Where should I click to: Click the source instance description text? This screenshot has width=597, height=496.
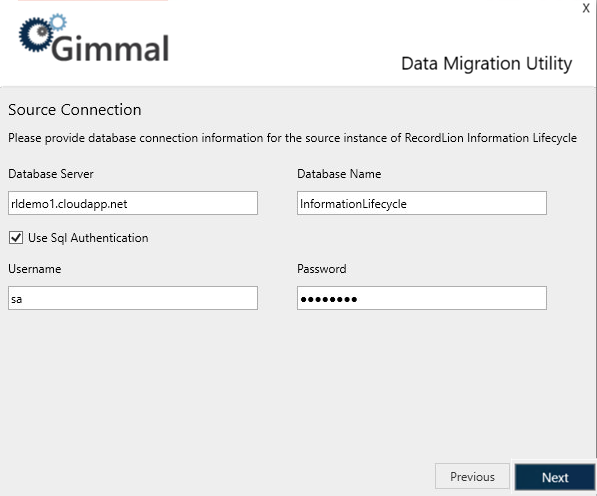point(292,138)
